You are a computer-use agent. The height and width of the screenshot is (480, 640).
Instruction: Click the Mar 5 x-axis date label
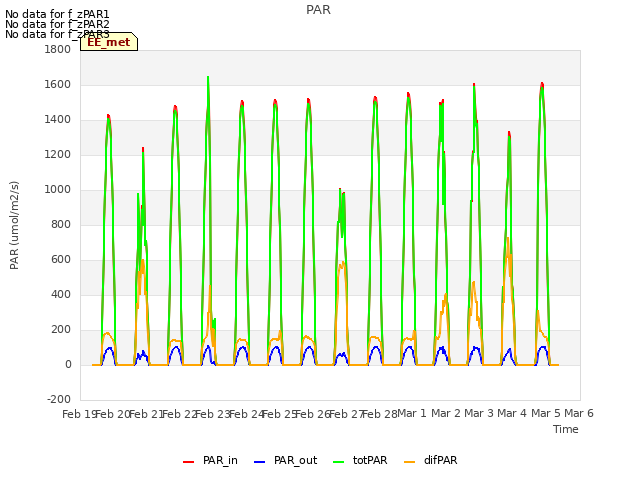coord(546,413)
